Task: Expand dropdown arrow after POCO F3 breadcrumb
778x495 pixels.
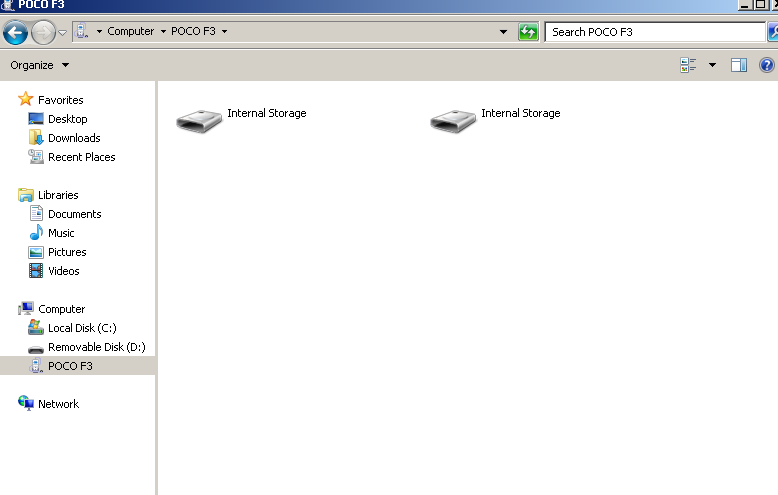Action: coord(224,31)
